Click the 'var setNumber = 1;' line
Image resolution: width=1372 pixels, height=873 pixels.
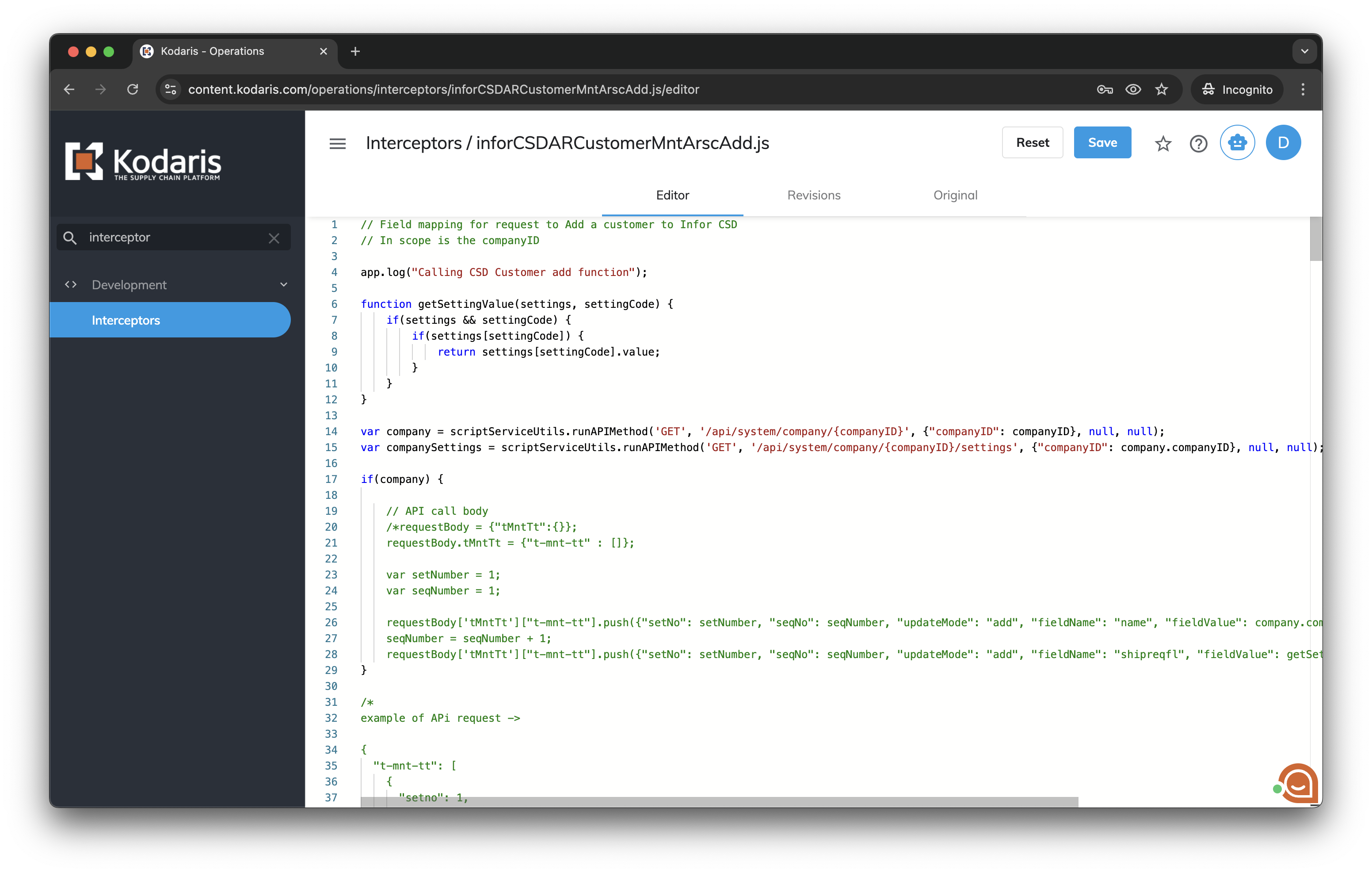pos(443,575)
